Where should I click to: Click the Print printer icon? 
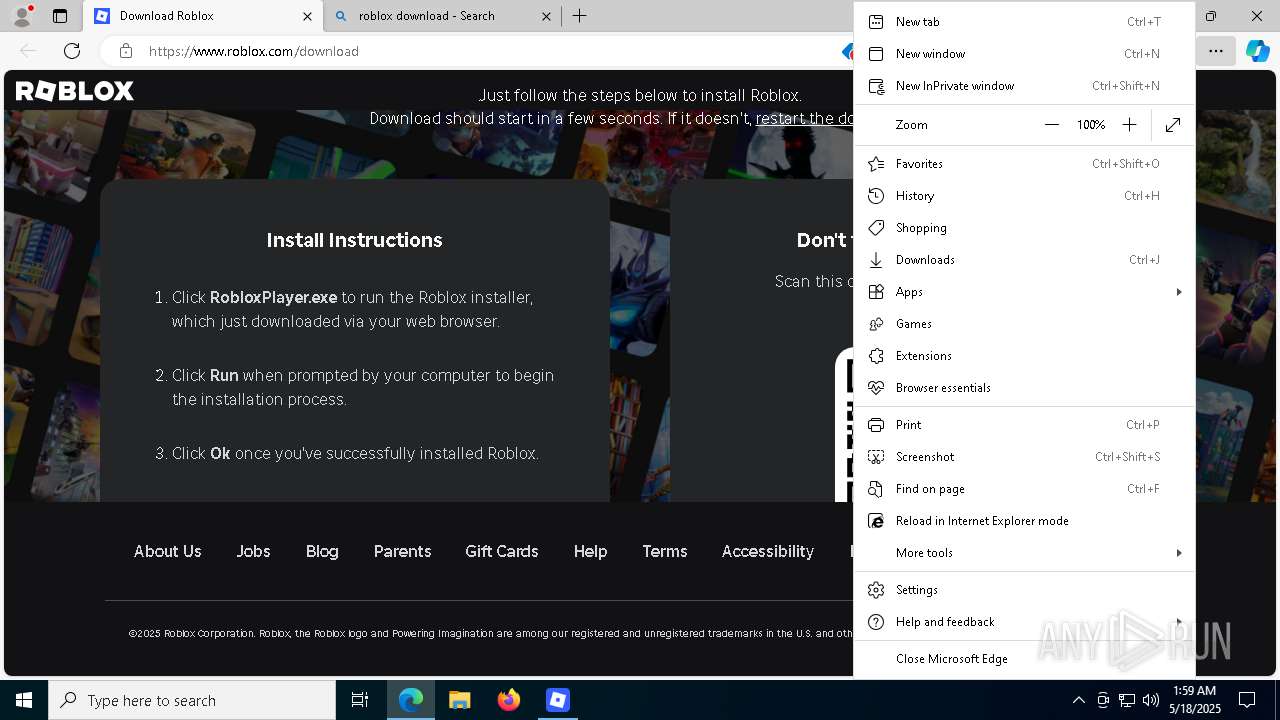[x=876, y=425]
